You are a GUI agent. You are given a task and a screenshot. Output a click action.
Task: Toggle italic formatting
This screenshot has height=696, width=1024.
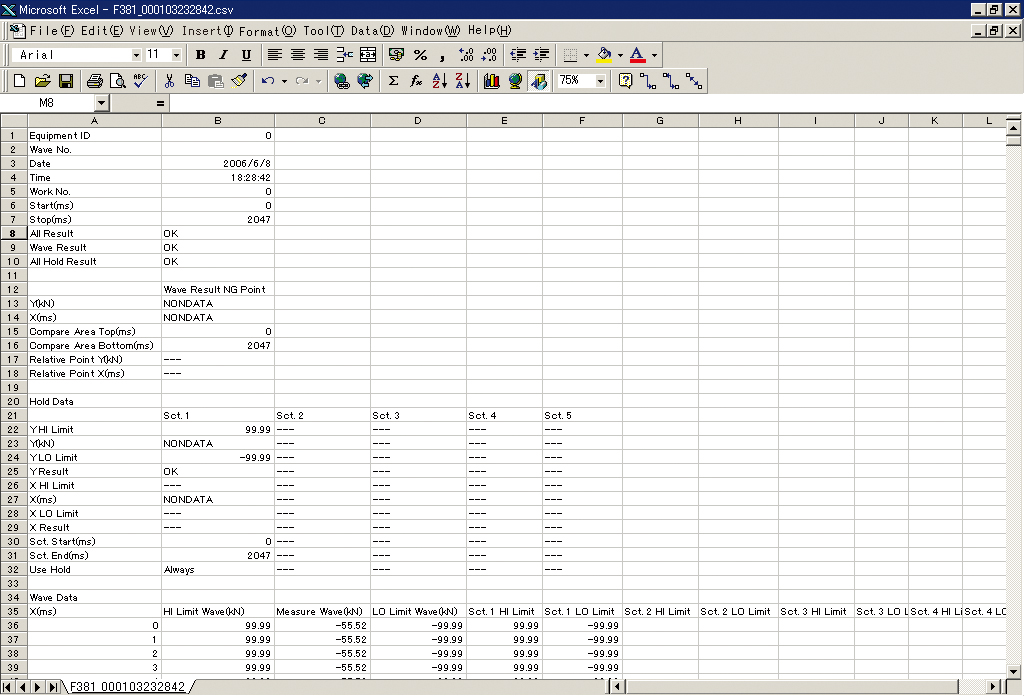[x=223, y=55]
